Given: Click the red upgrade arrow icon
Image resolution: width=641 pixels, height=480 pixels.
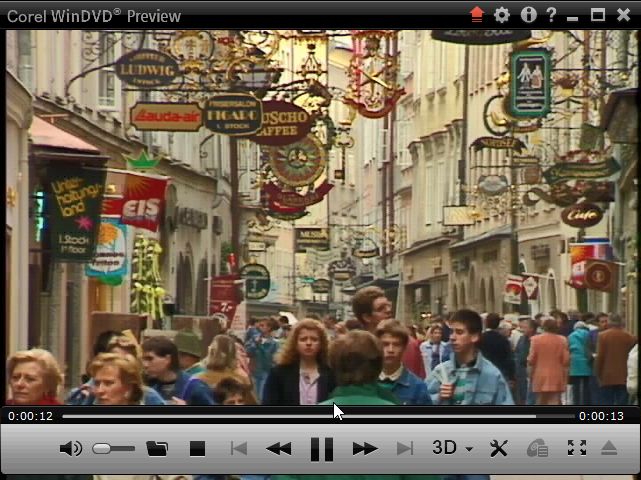Looking at the screenshot, I should [477, 15].
